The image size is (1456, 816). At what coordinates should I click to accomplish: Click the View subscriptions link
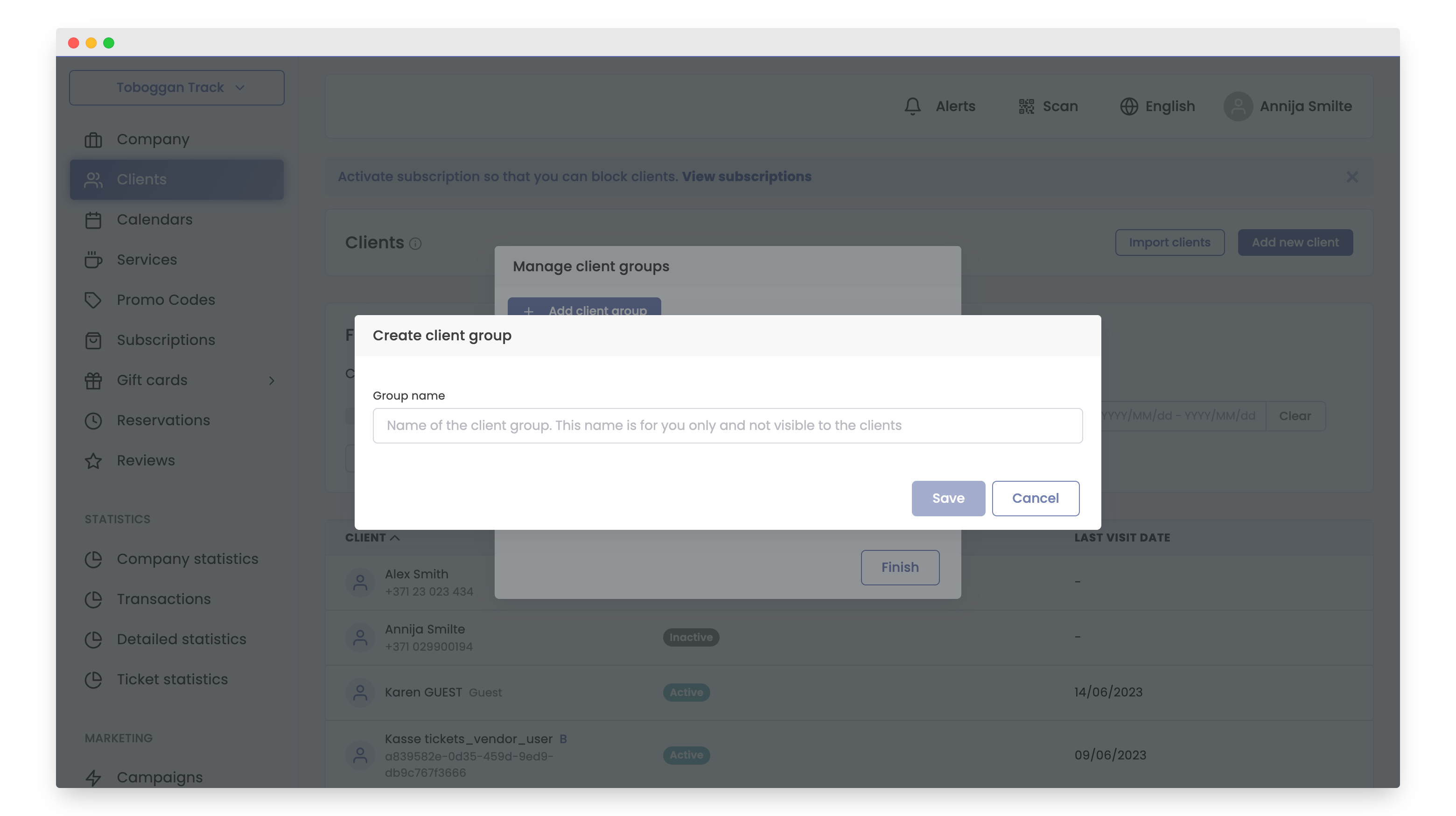pyautogui.click(x=746, y=177)
